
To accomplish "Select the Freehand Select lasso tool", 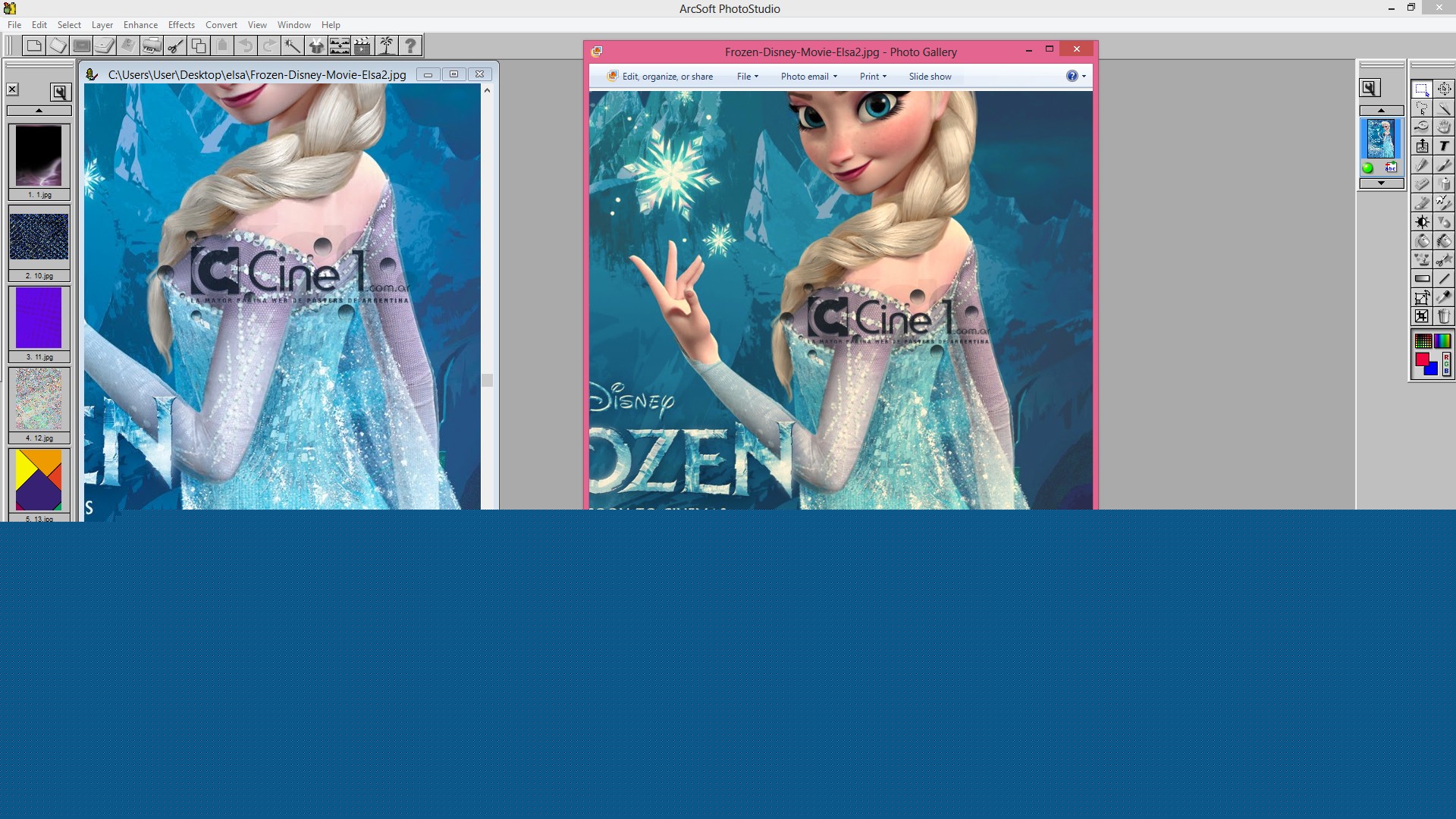I will (1422, 108).
